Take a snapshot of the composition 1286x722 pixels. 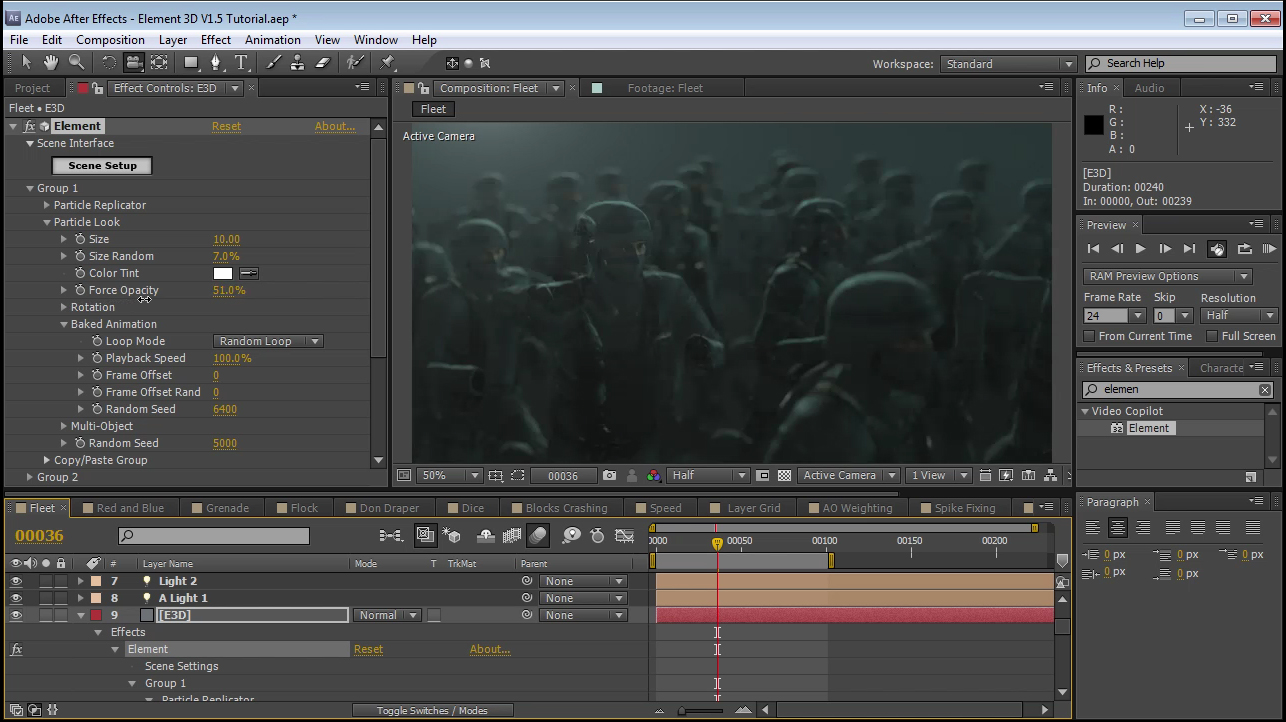(610, 476)
